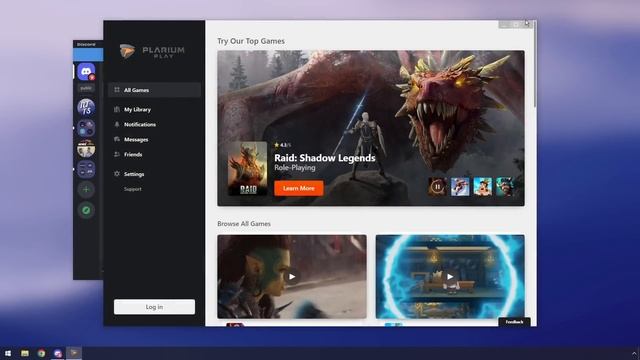
Task: Show hidden system tray icons
Action: (x=634, y=353)
